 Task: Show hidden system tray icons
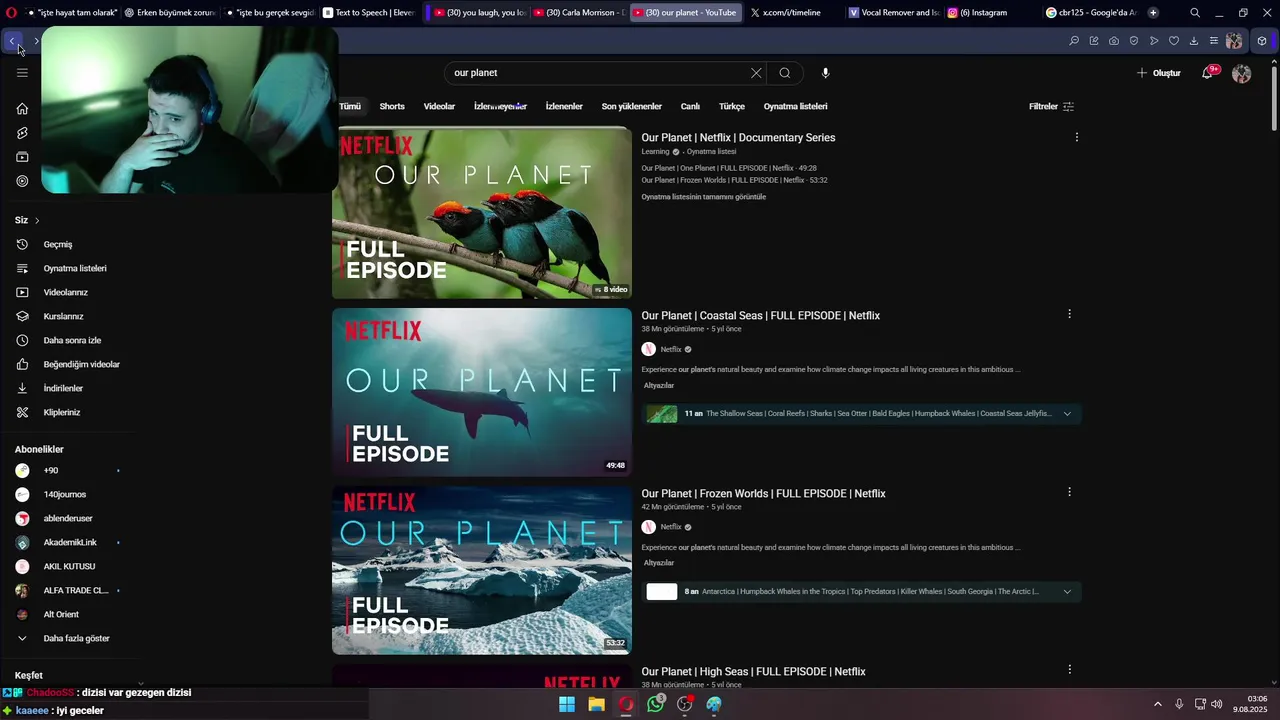[1158, 704]
